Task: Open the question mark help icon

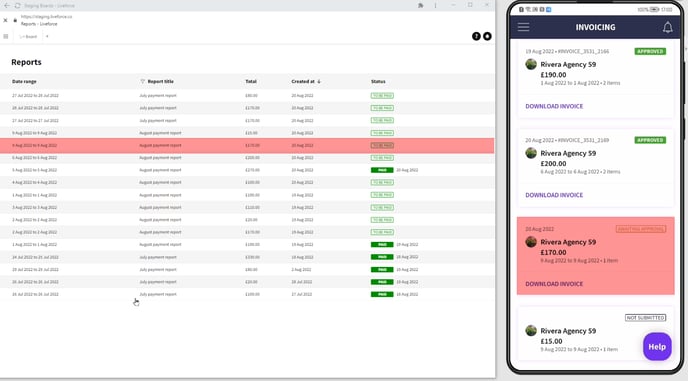Action: coord(476,36)
